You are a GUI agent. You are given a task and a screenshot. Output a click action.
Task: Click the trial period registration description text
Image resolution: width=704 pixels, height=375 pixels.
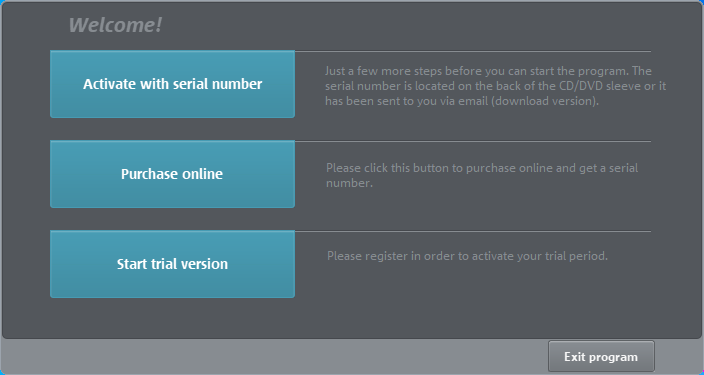click(x=467, y=256)
